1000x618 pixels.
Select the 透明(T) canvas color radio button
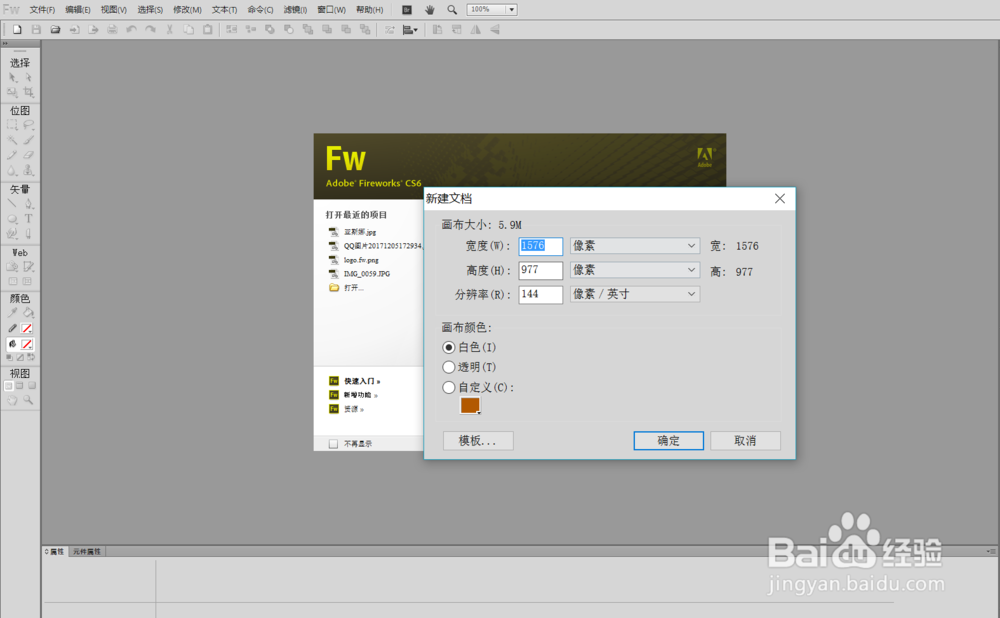[448, 367]
